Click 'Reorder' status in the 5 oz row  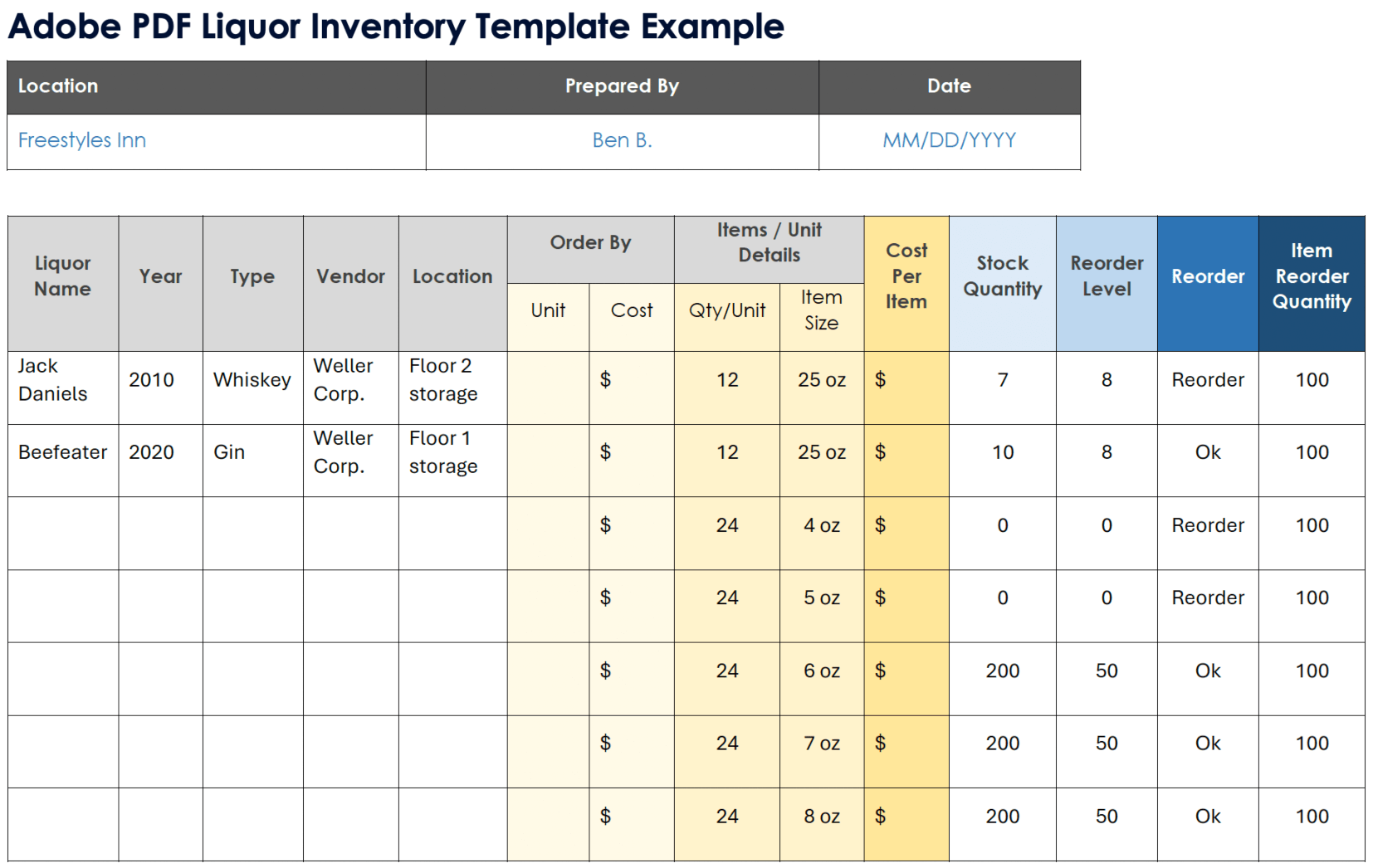(1208, 606)
